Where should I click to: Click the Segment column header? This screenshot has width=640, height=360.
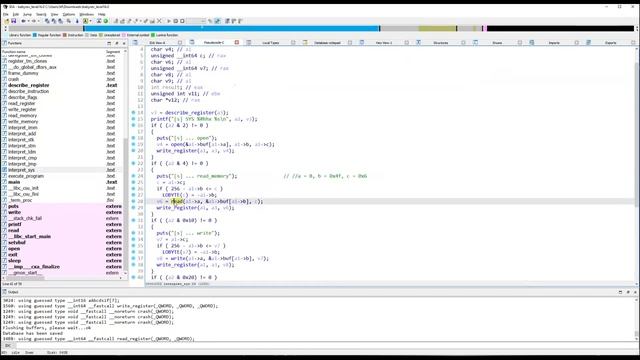[113, 52]
